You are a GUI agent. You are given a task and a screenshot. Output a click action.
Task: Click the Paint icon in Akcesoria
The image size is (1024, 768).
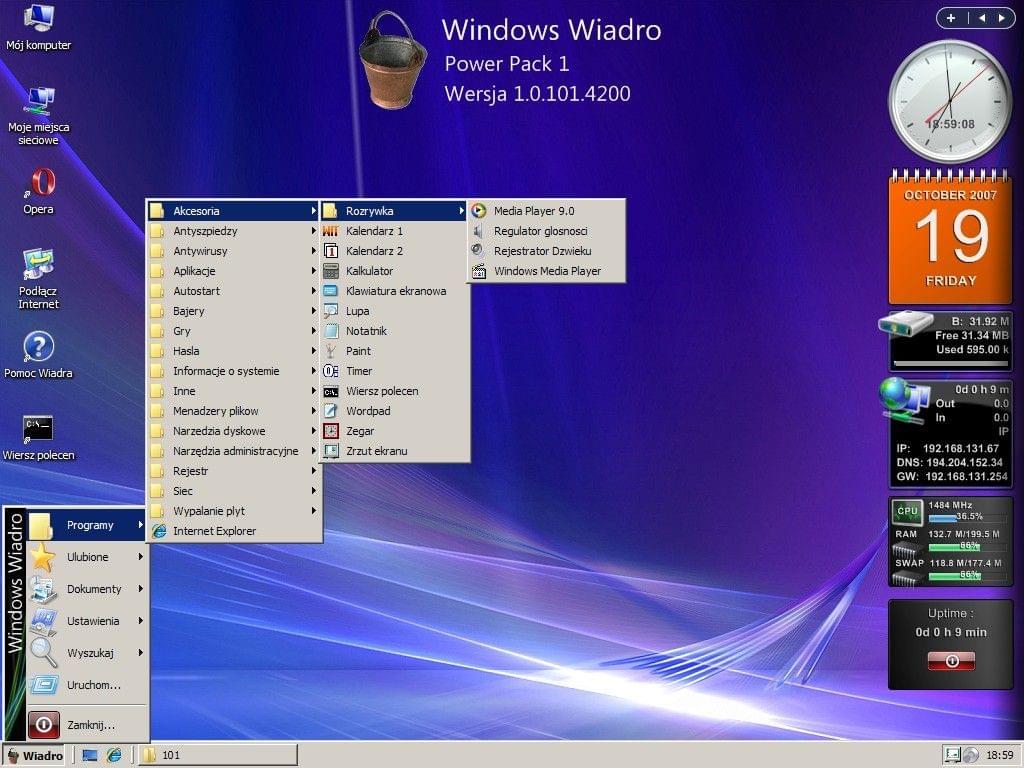(x=331, y=351)
